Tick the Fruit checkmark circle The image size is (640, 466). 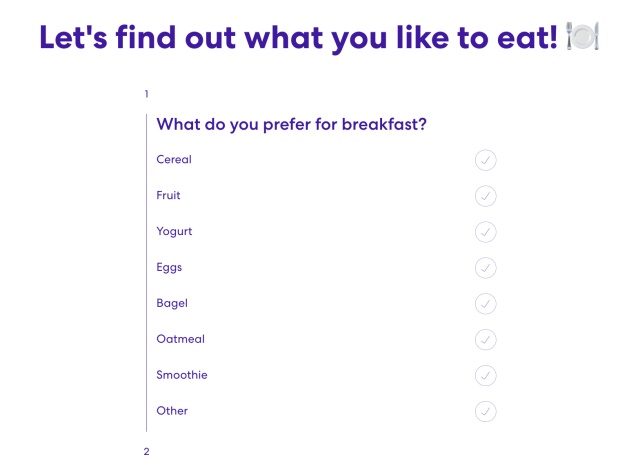(486, 196)
